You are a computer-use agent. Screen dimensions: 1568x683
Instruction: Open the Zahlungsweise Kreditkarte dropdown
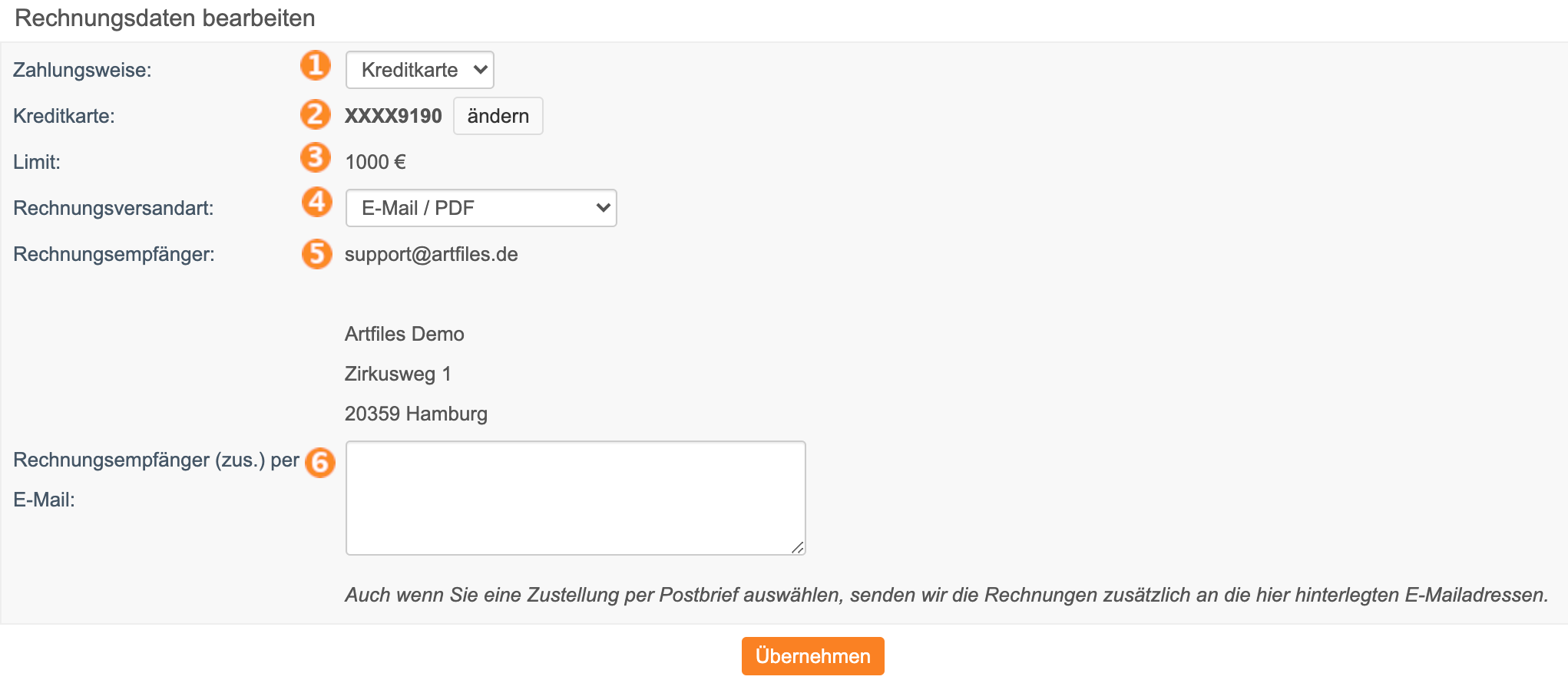[420, 70]
